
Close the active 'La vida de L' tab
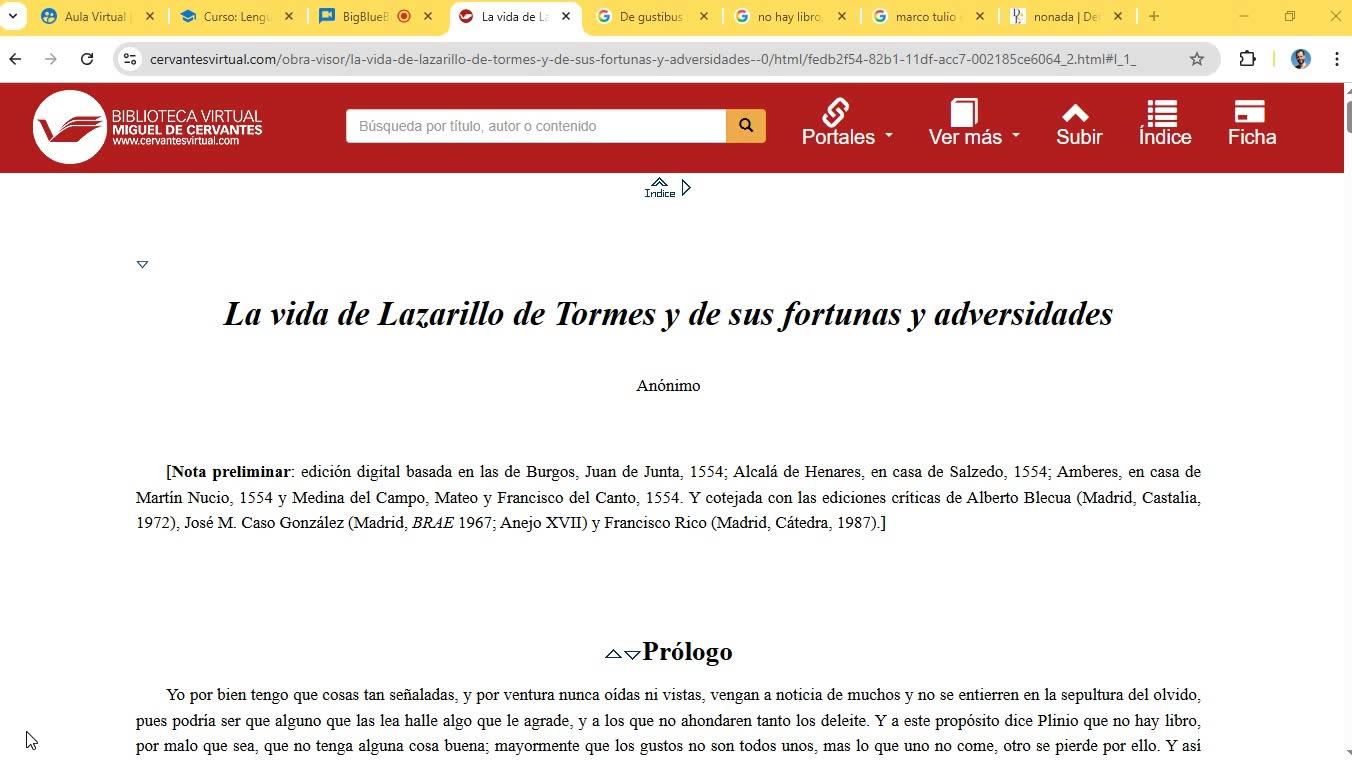(566, 16)
